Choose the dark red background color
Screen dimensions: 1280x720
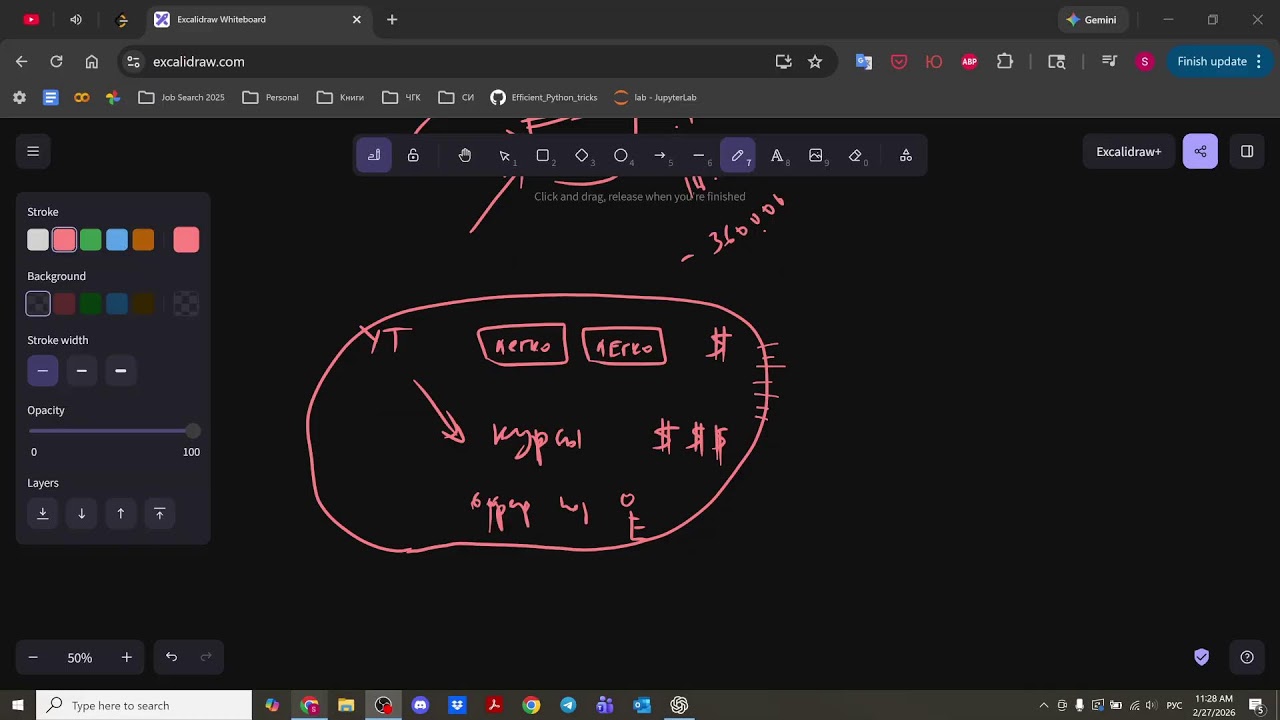click(64, 304)
